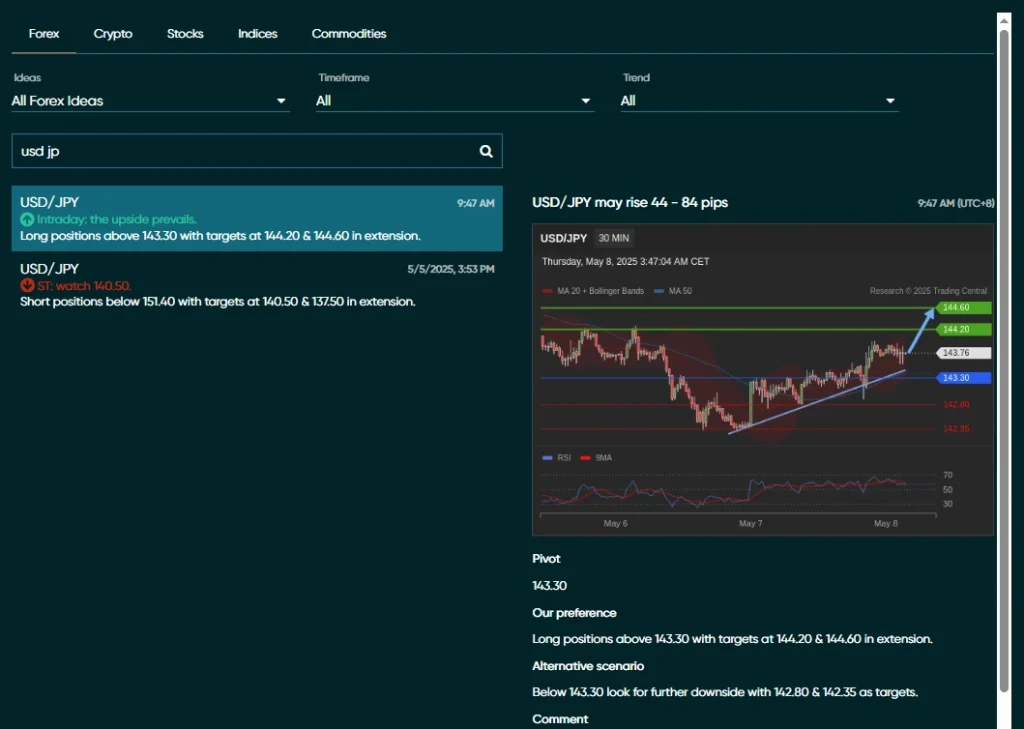Toggle the 9MA indicator visibility
Screen dimensions: 1024x729
584,457
